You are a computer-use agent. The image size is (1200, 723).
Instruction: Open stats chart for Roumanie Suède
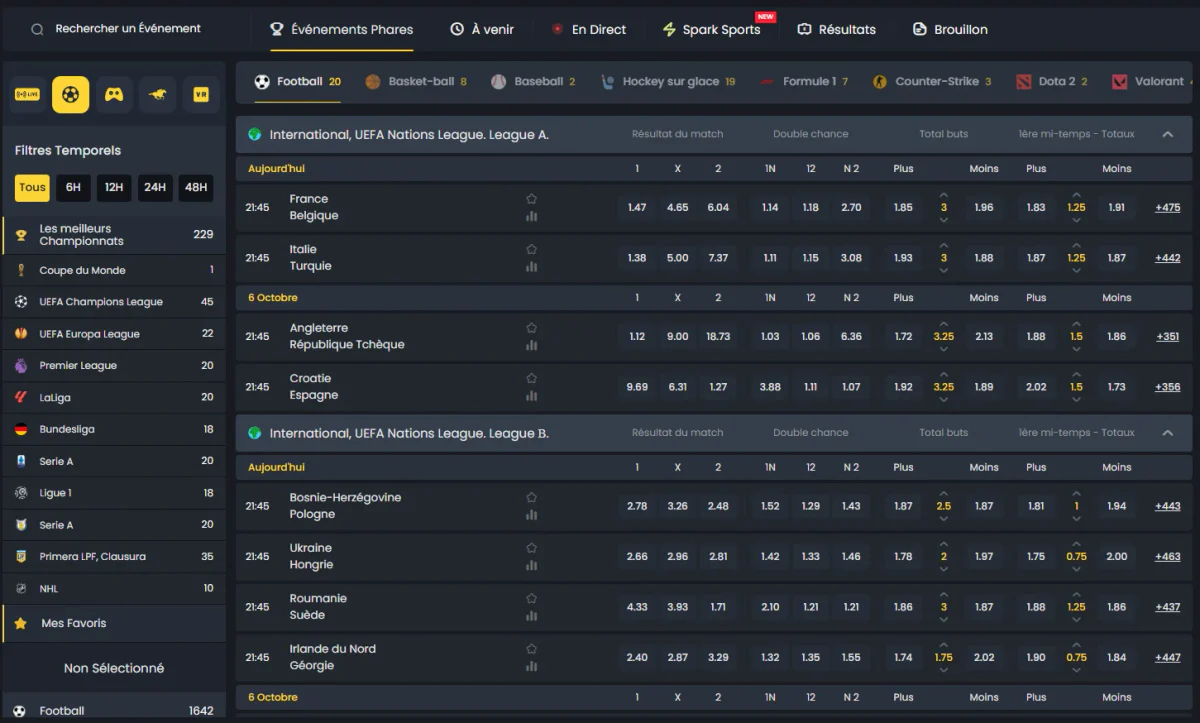coord(532,616)
